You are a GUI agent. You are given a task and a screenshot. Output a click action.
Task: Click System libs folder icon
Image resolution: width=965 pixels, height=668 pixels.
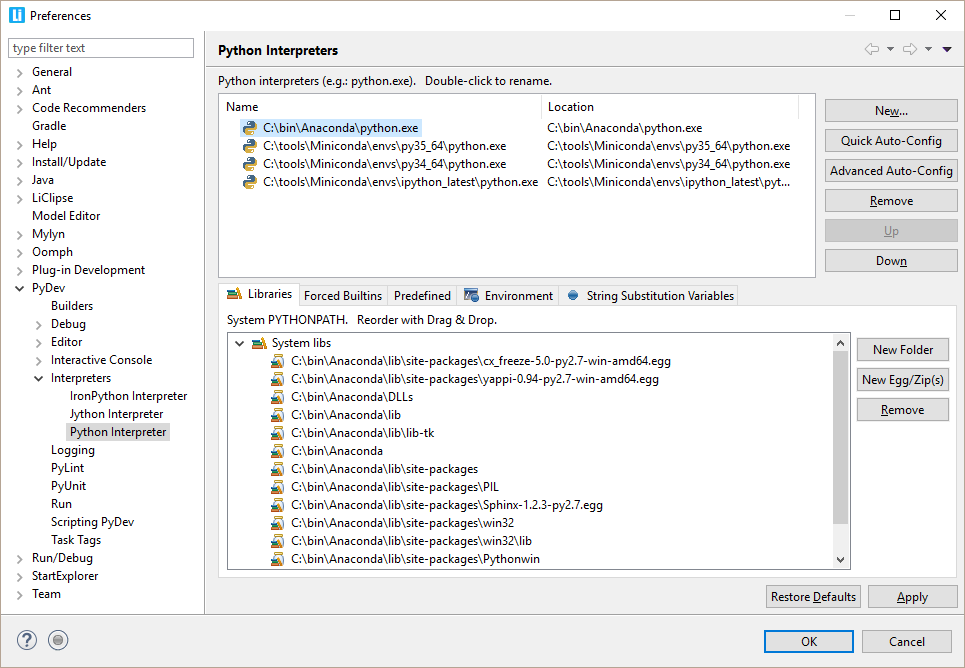[259, 343]
